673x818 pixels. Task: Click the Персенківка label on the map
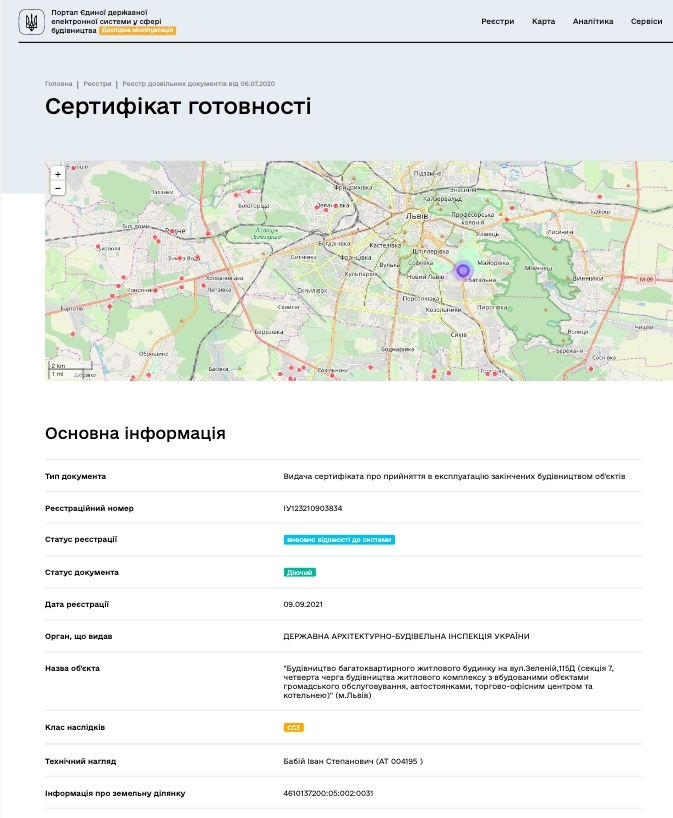[420, 299]
